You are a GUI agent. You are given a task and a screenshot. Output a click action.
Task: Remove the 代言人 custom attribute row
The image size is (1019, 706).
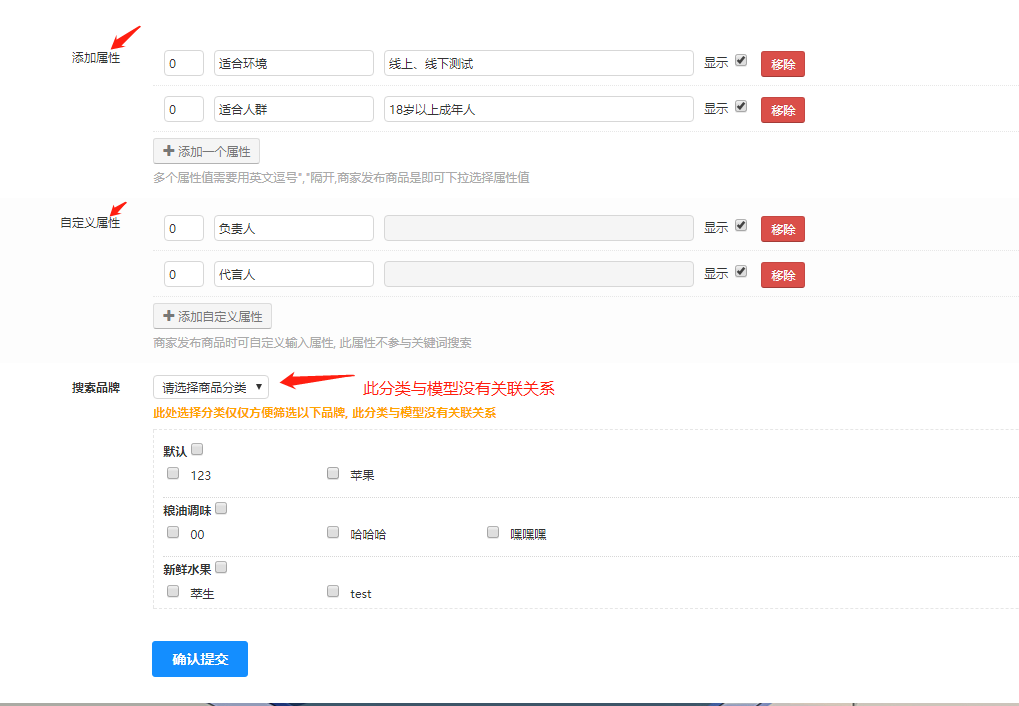(782, 275)
